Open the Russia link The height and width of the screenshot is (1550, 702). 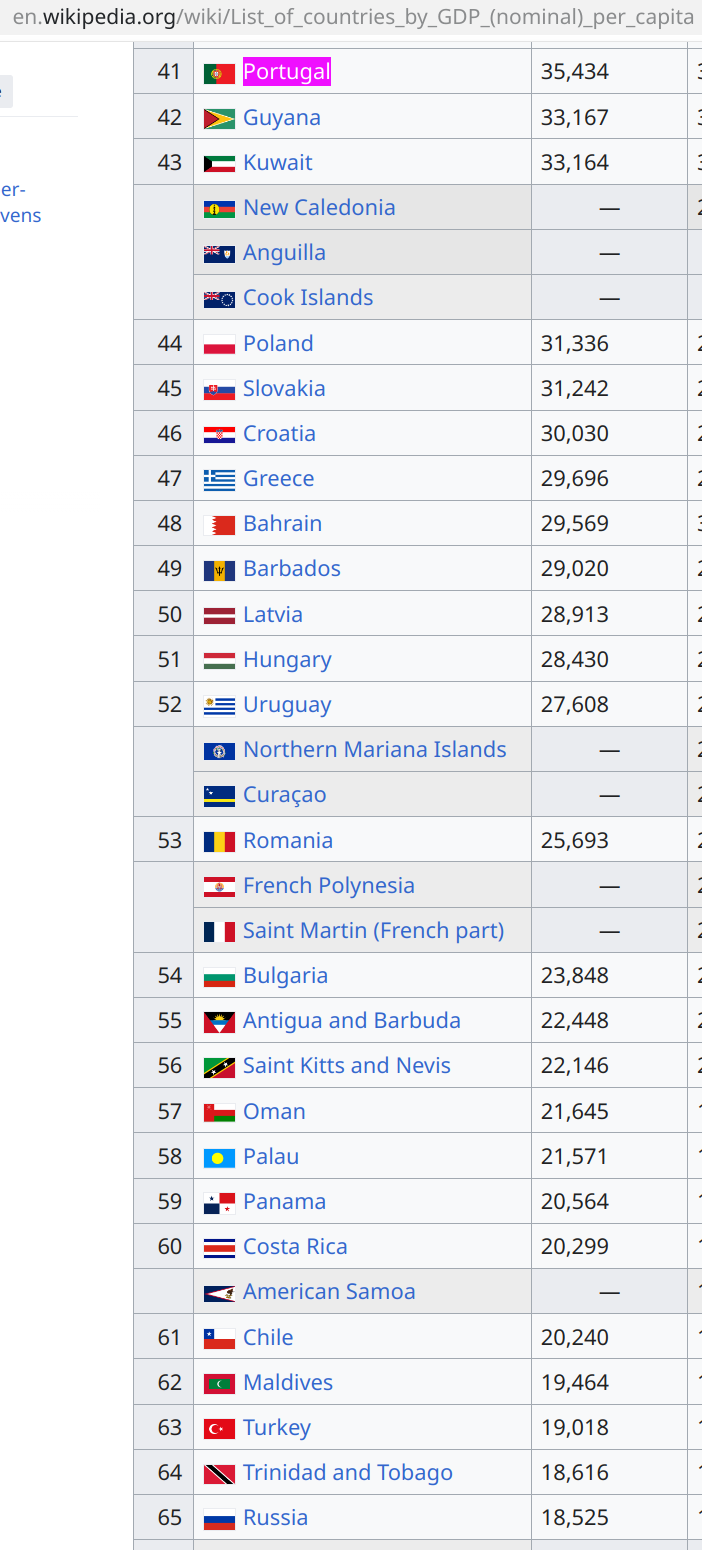coord(276,1518)
